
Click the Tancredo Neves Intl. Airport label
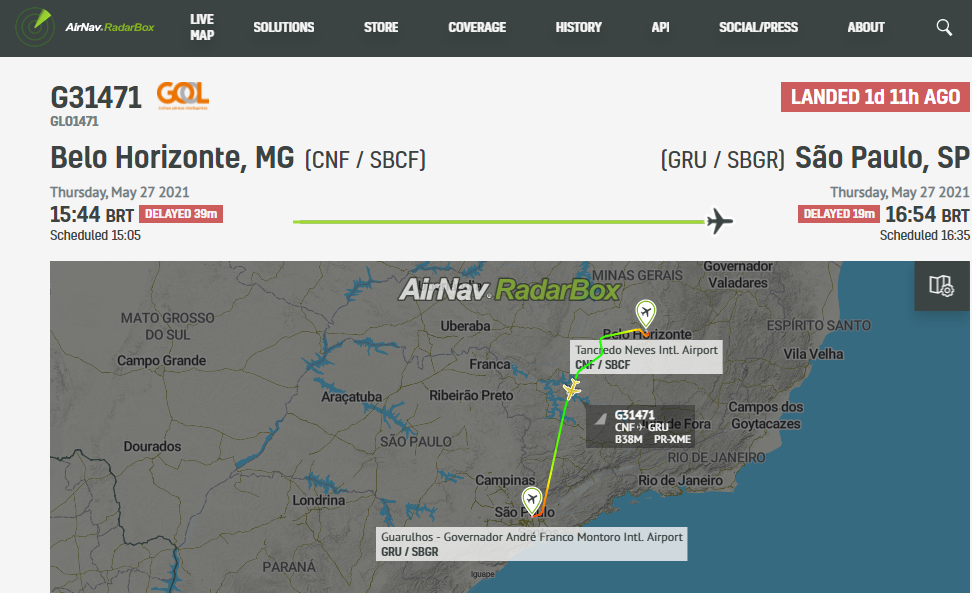click(x=646, y=357)
